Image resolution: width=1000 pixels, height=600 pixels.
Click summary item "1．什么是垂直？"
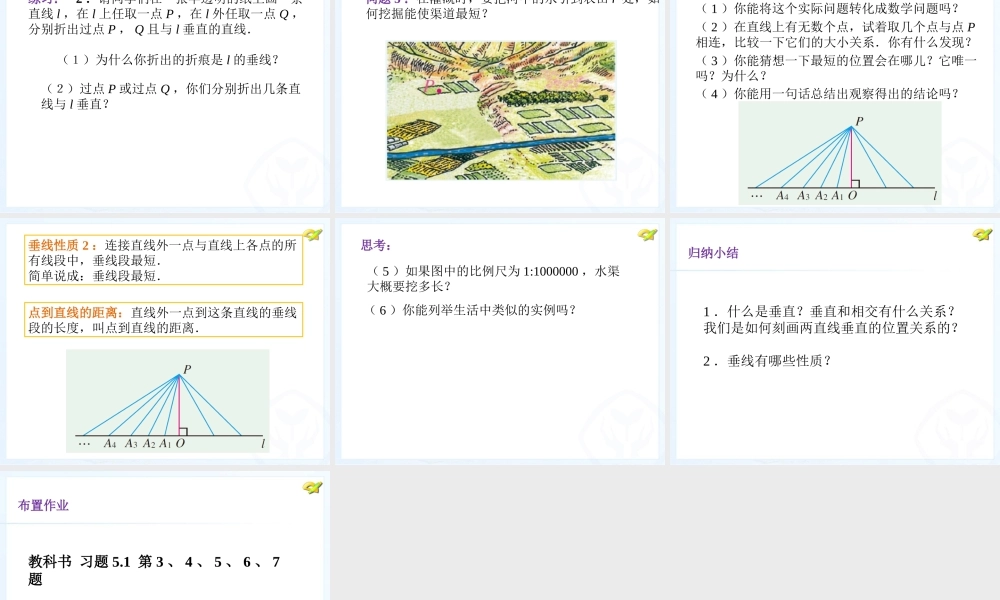point(756,312)
